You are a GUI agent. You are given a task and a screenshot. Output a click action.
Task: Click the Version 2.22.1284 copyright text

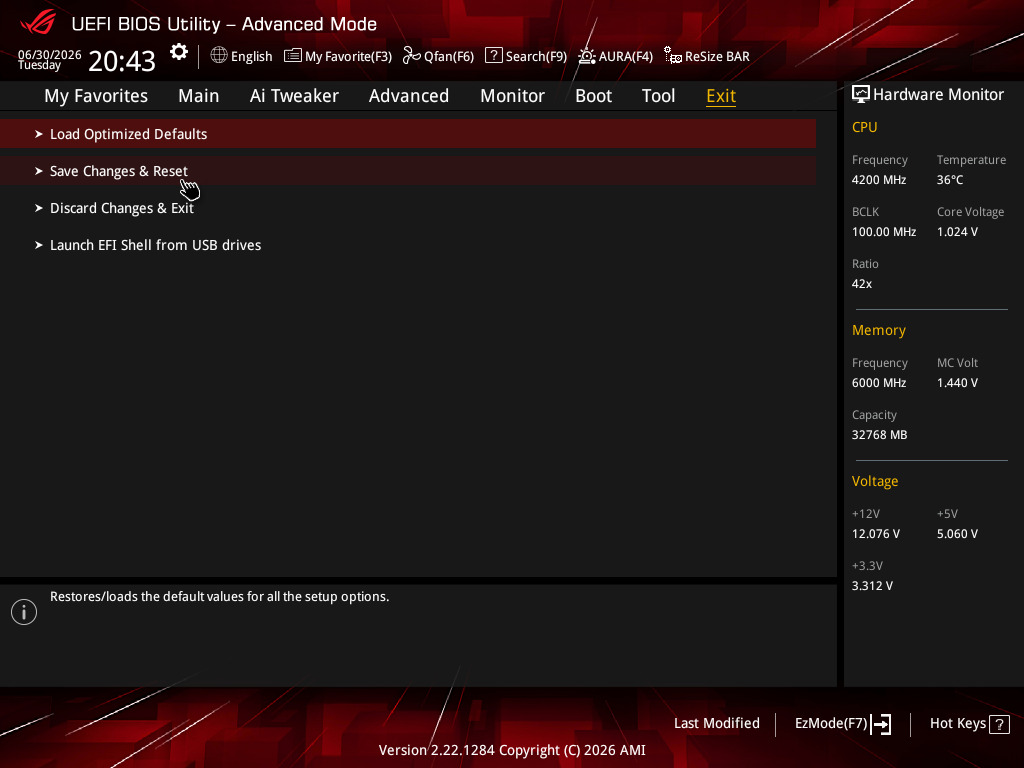[512, 750]
